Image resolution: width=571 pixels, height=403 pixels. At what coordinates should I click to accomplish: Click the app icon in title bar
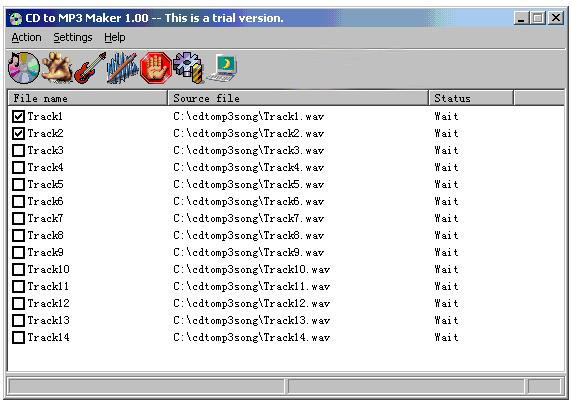[x=16, y=18]
